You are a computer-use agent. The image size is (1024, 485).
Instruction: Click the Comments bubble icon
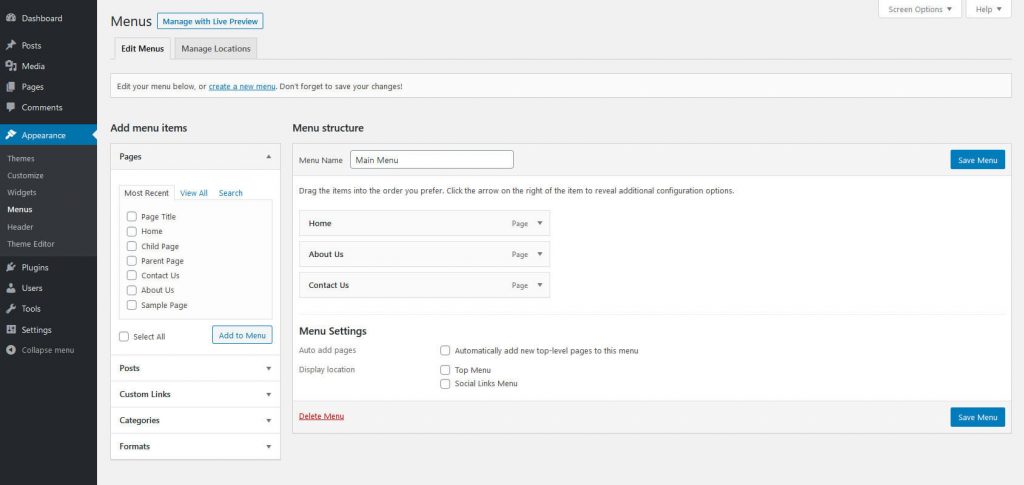coord(10,107)
